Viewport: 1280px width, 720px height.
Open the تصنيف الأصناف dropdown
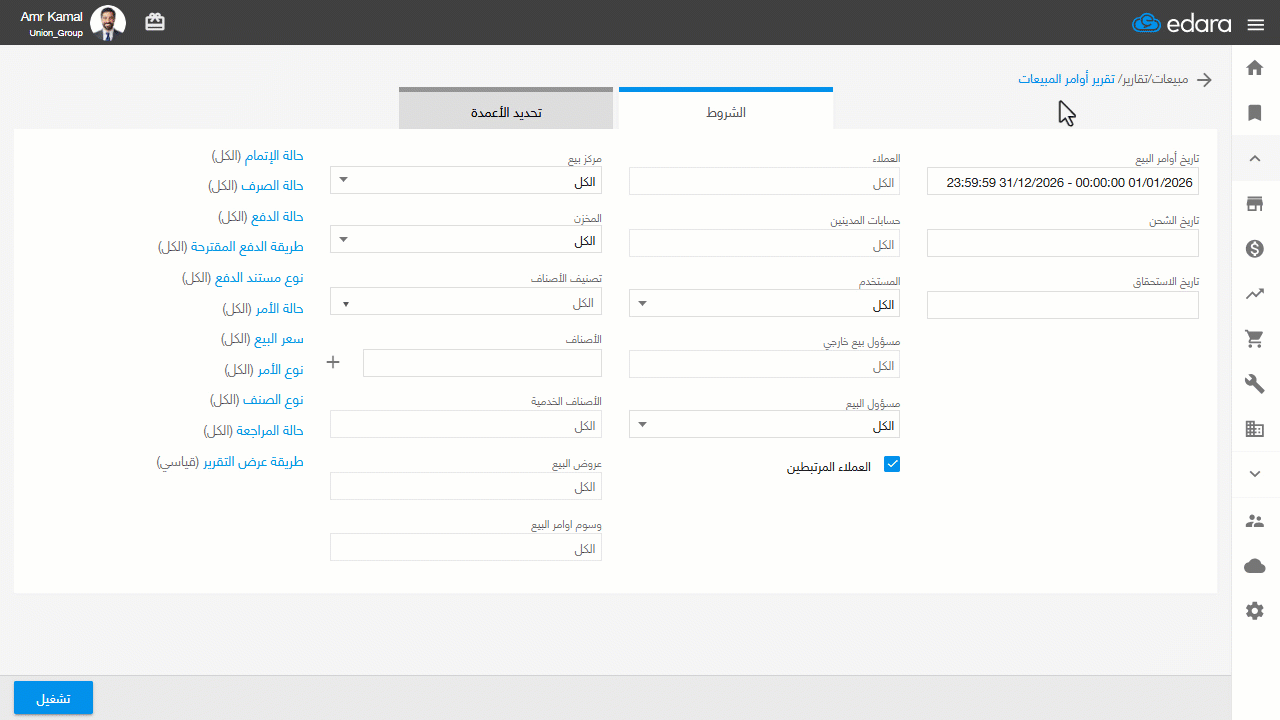(x=466, y=302)
